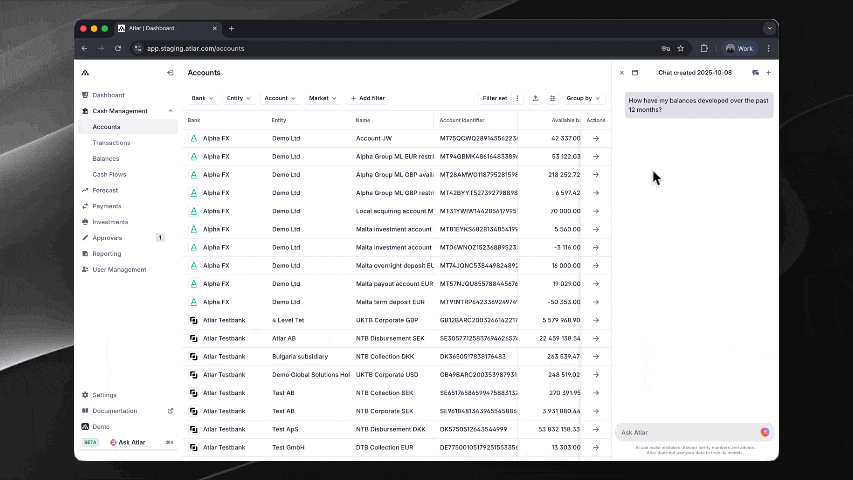Image resolution: width=853 pixels, height=480 pixels.
Task: Click the send button in chat input
Action: (x=765, y=432)
